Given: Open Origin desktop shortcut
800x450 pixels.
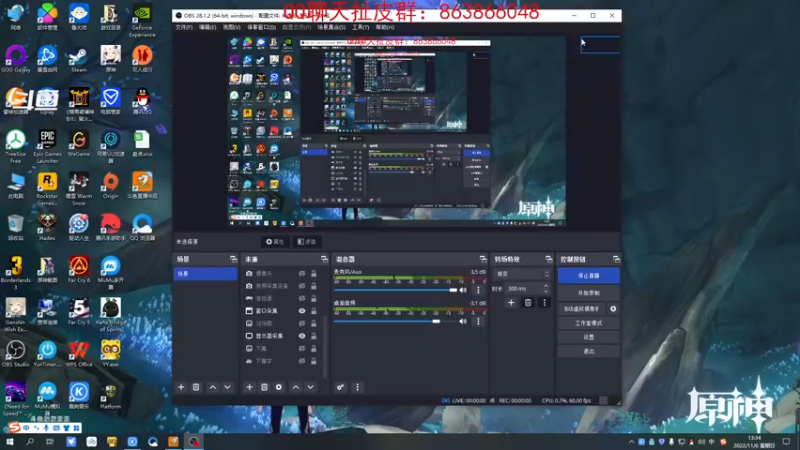Looking at the screenshot, I should [x=110, y=186].
